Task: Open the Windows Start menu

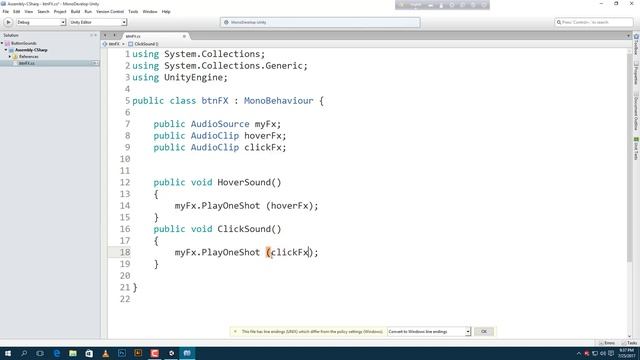Action: click(x=8, y=353)
